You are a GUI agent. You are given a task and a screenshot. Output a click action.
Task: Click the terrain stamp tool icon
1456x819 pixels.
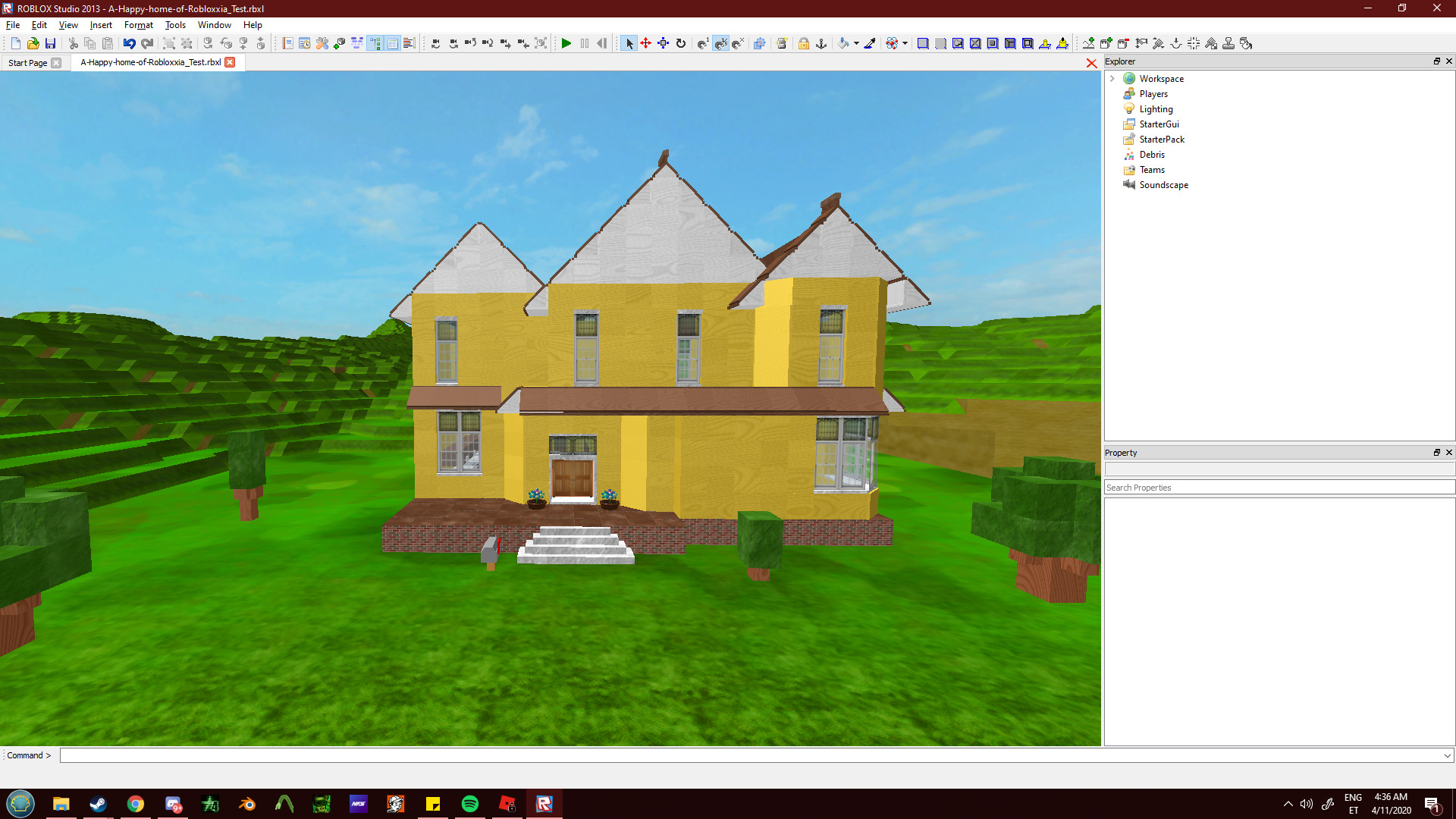coord(1228,43)
